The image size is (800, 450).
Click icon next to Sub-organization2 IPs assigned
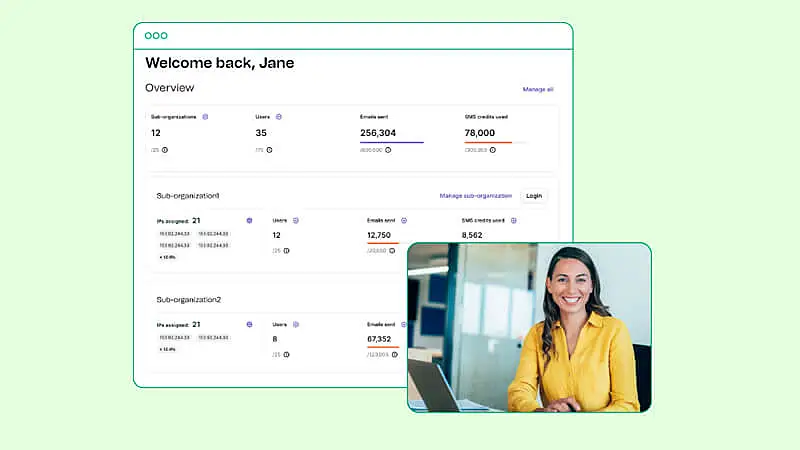[x=249, y=324]
